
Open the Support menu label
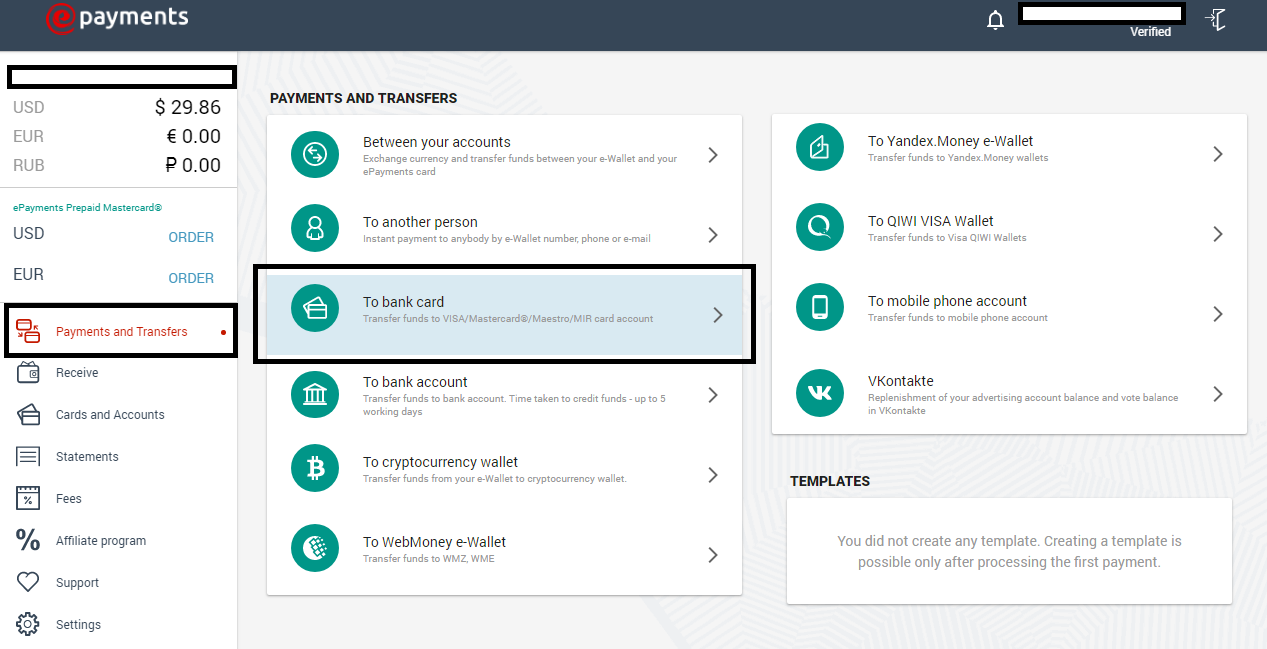point(77,583)
